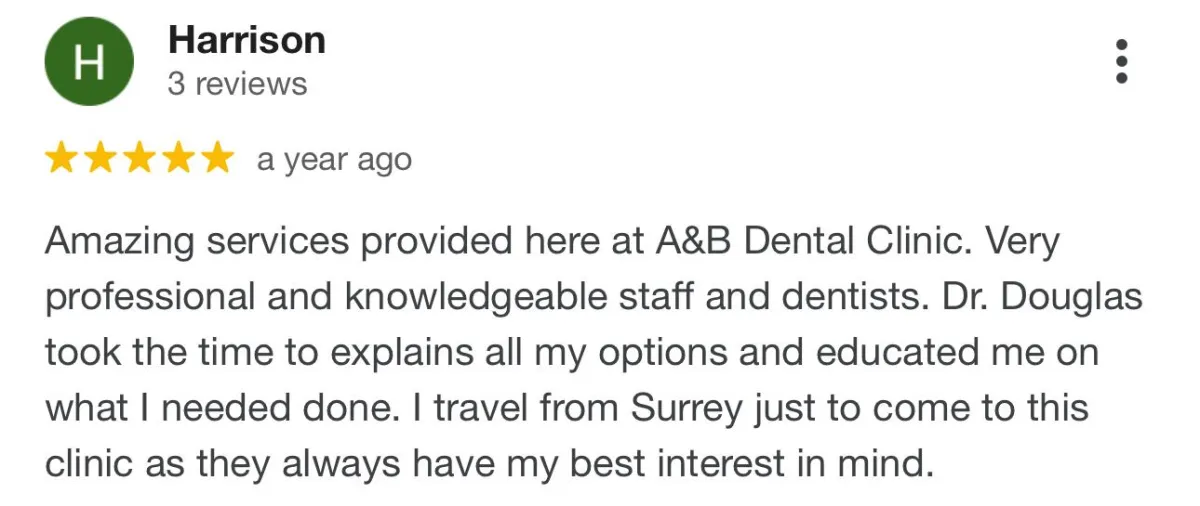Click Harrison's green H avatar

[89, 63]
